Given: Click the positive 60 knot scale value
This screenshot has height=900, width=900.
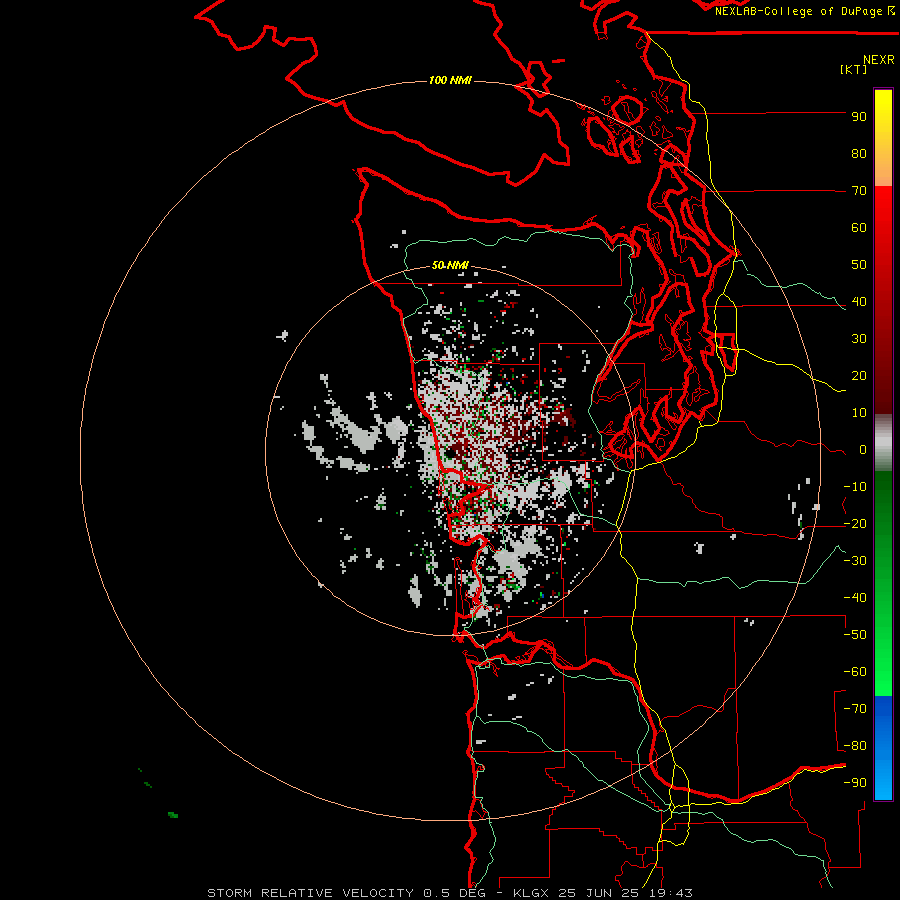Looking at the screenshot, I should point(859,228).
